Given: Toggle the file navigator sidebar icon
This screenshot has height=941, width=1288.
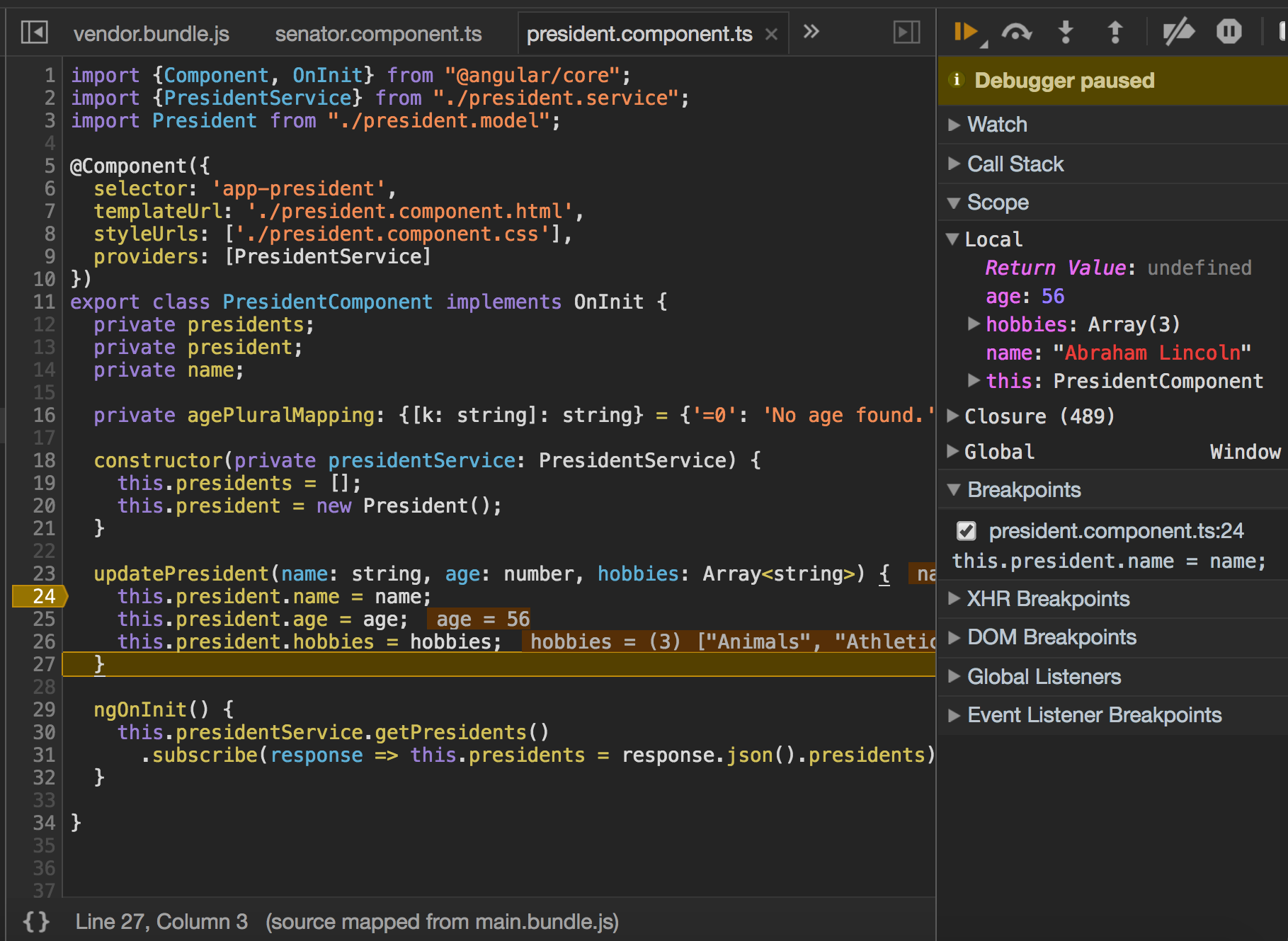Looking at the screenshot, I should coord(34,32).
